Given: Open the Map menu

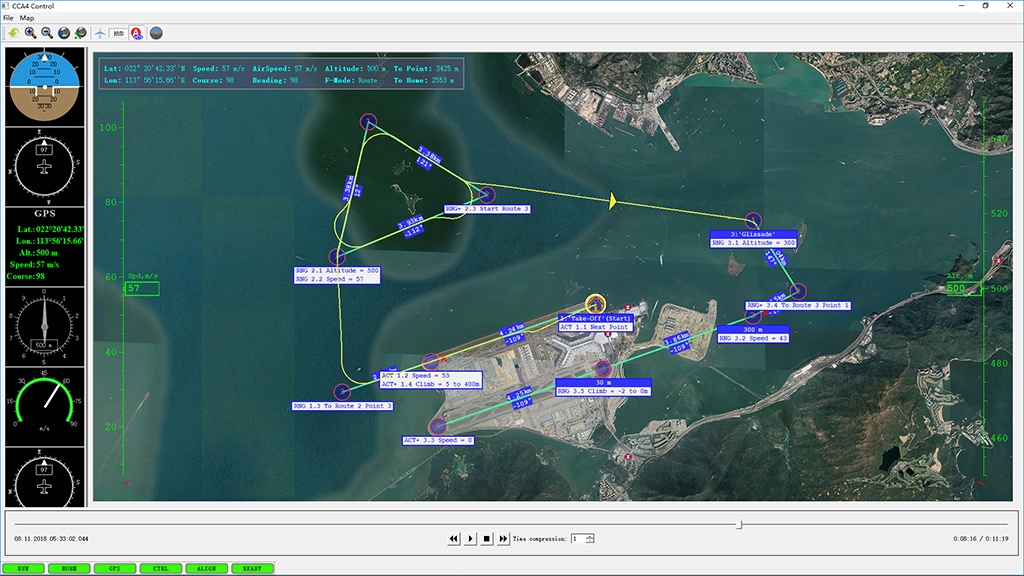Looking at the screenshot, I should point(27,18).
